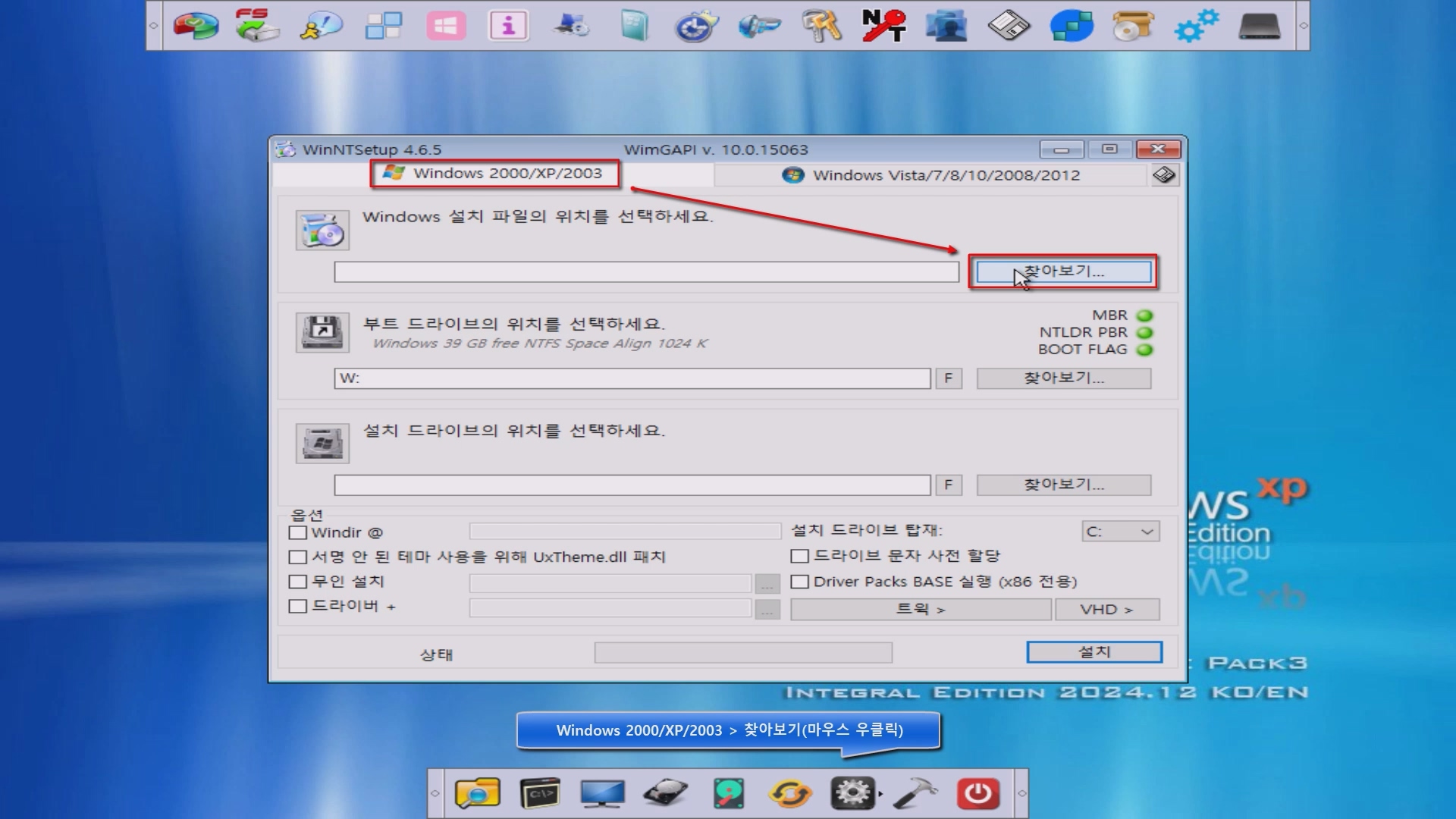This screenshot has height=819, width=1456.
Task: Open the blue gears icon in top toolbar
Action: [1196, 26]
